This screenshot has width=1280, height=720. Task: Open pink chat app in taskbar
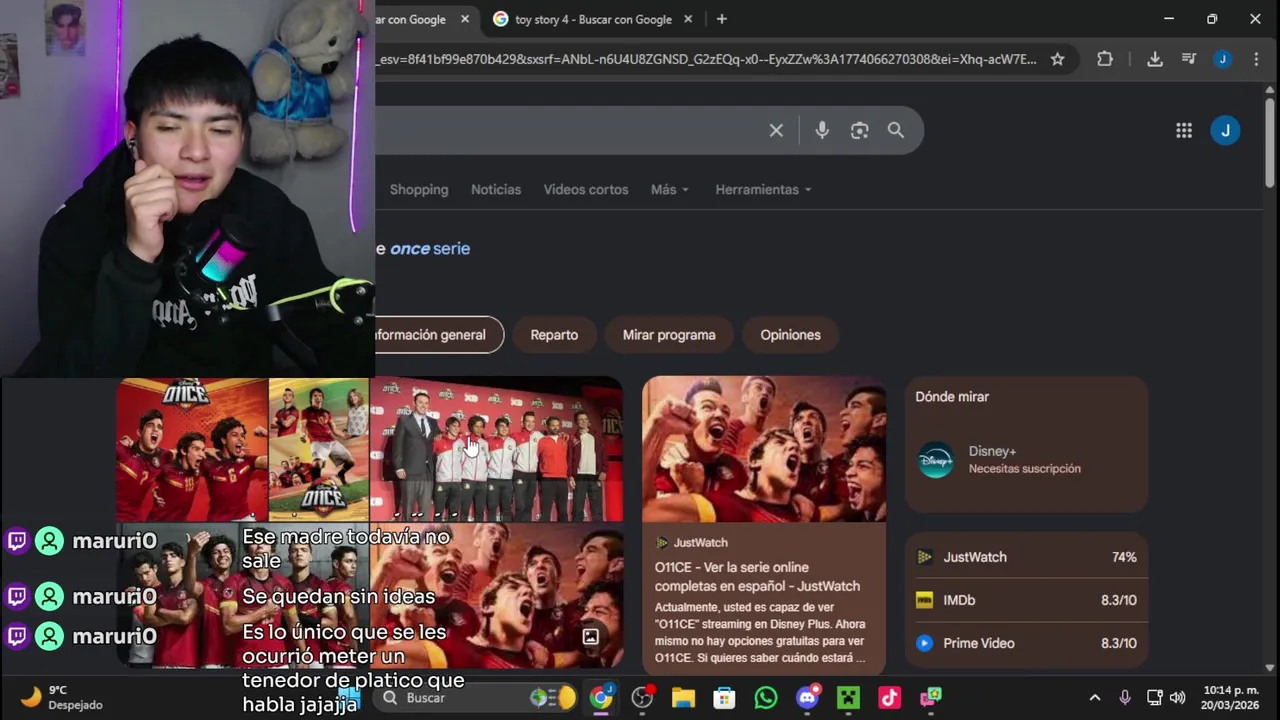point(931,698)
